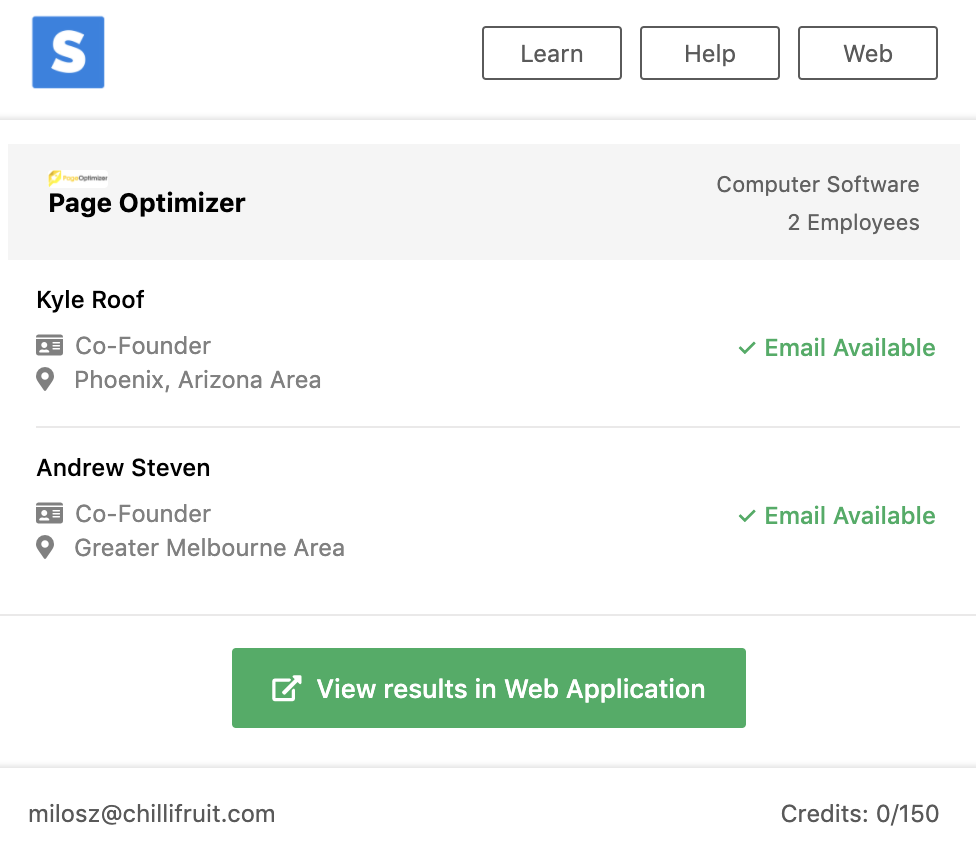Click Email Available for Andrew Steven

coord(850,516)
